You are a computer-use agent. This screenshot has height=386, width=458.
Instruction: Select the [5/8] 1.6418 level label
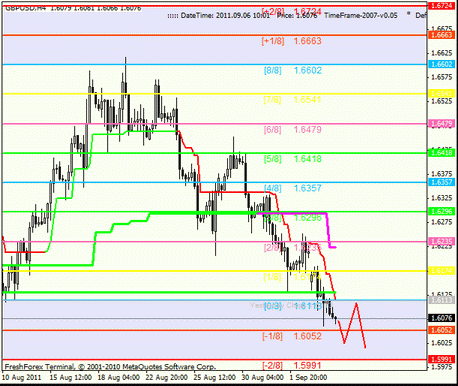292,159
